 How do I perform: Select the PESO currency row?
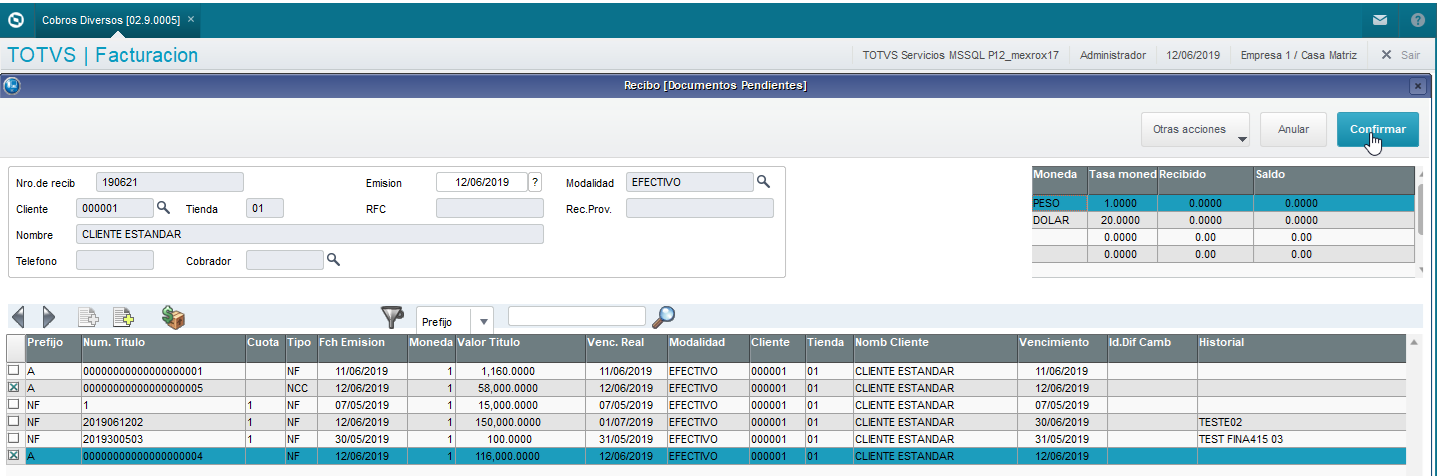1223,203
